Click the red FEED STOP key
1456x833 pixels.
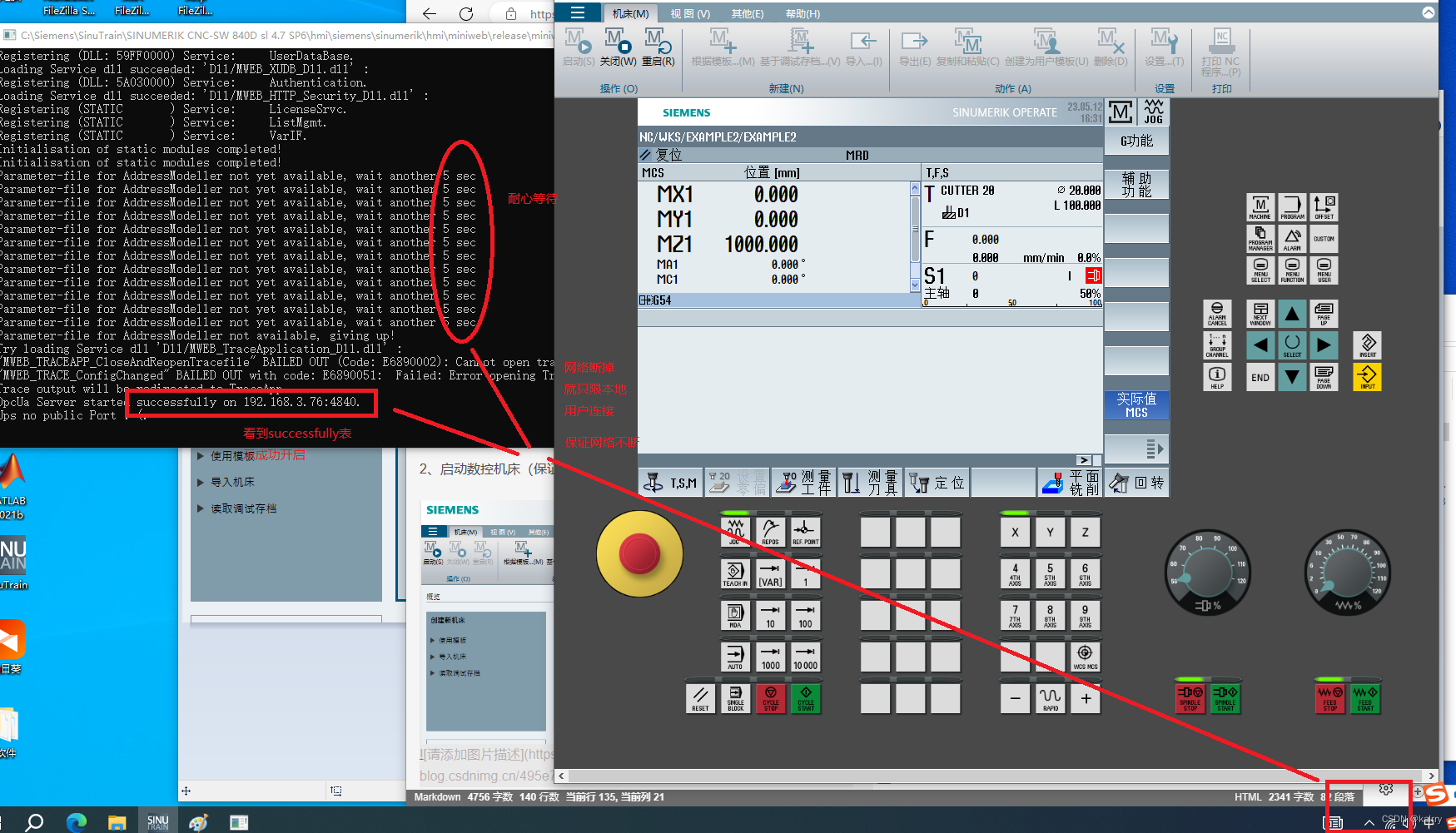pyautogui.click(x=1330, y=698)
